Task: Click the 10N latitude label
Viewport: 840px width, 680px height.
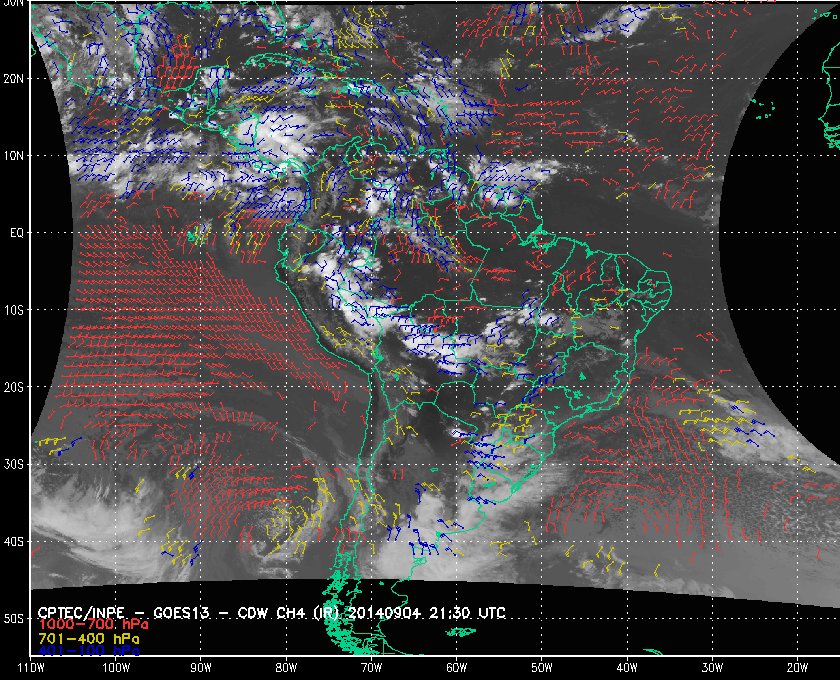Action: tap(13, 156)
